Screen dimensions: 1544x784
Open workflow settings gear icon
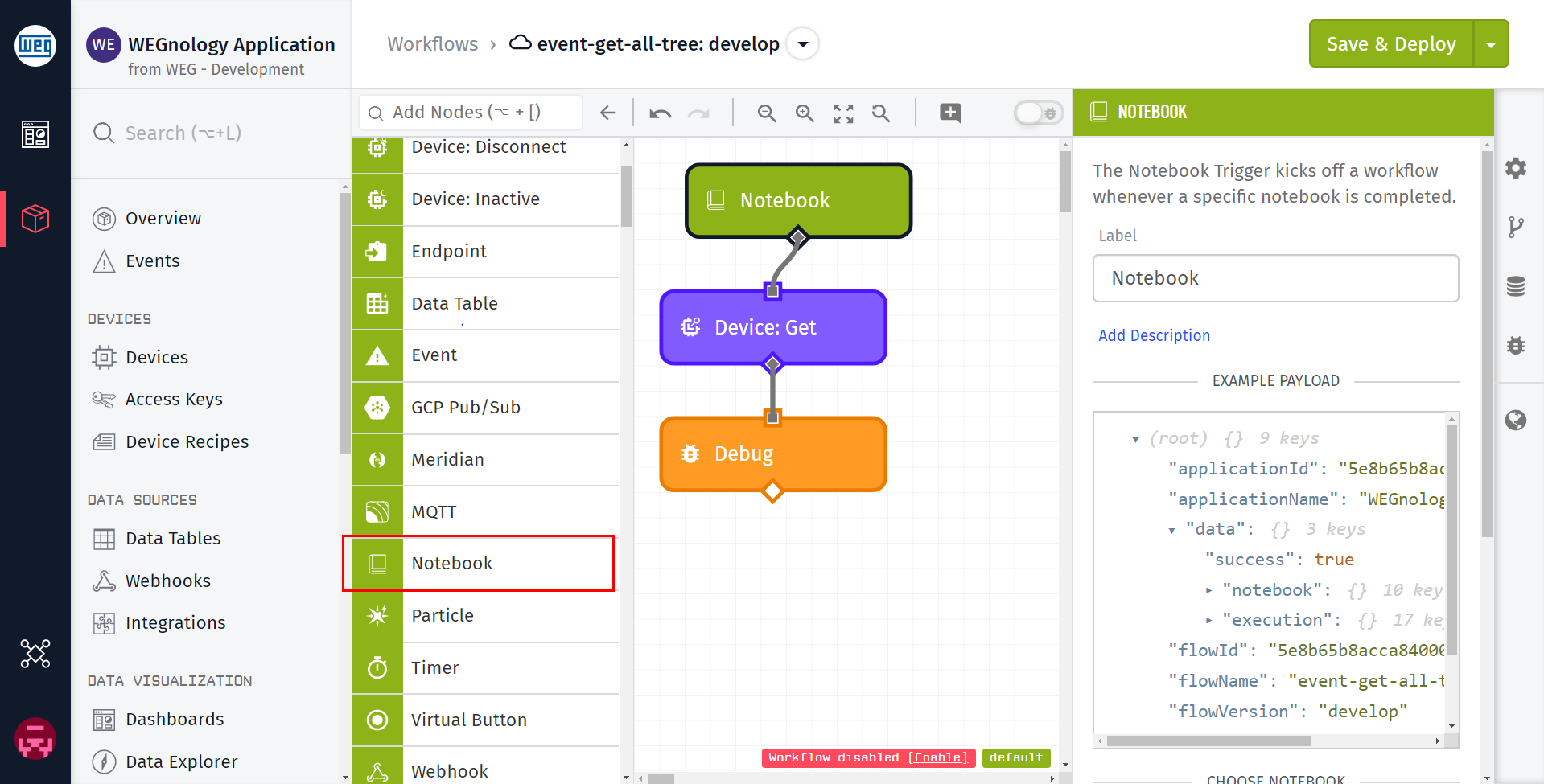coord(1516,168)
